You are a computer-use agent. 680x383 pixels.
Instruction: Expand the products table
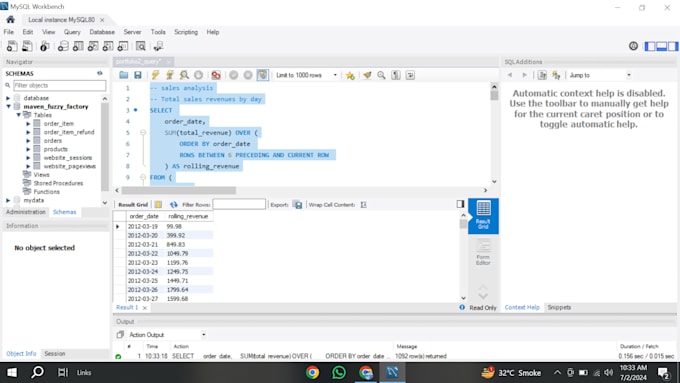29,149
